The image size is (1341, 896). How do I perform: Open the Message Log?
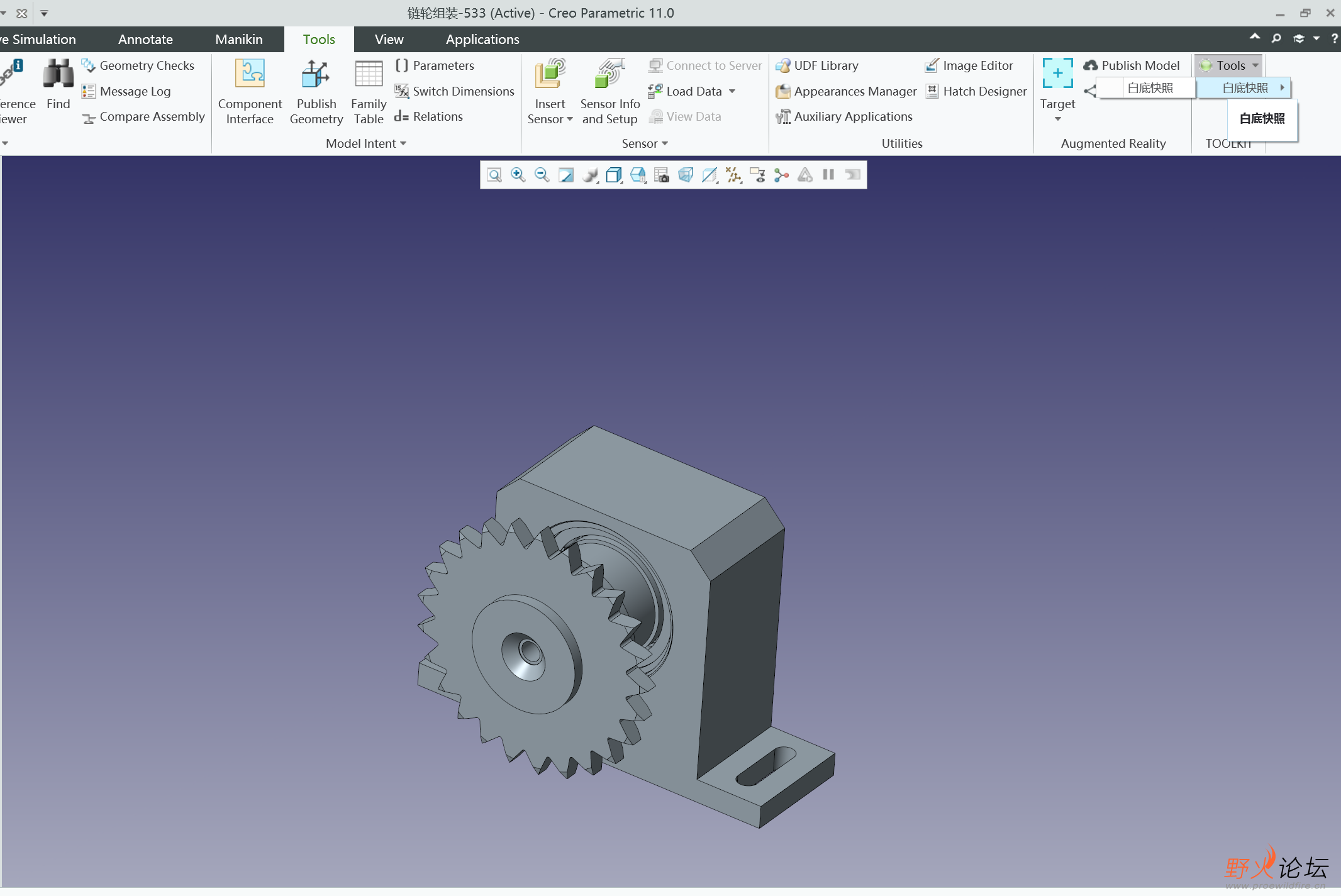pyautogui.click(x=126, y=91)
